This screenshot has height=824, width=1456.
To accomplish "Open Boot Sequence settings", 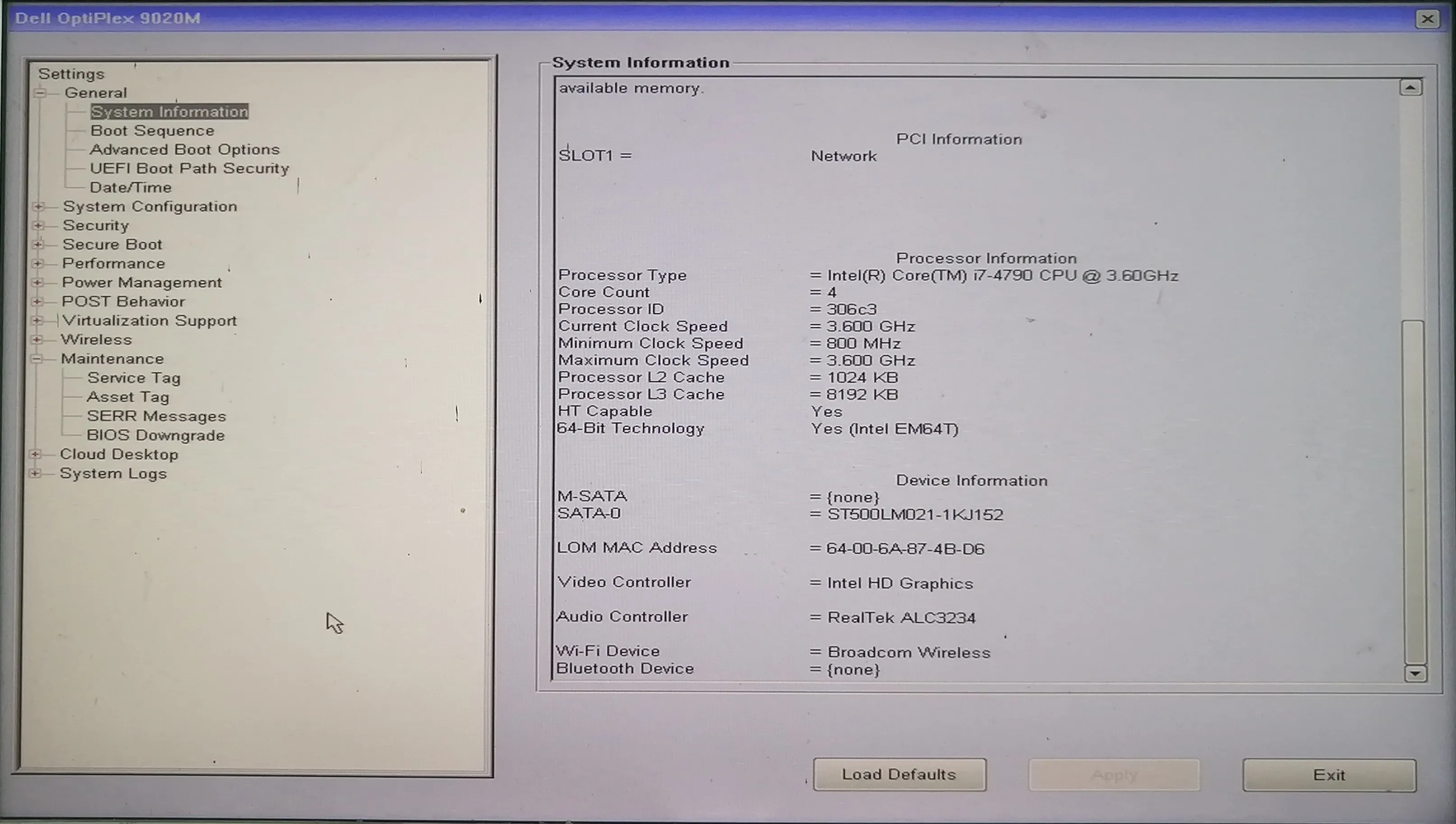I will 152,131.
